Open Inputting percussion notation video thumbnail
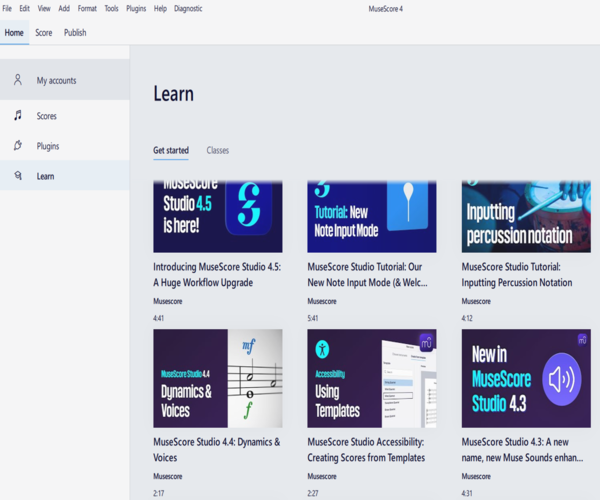Viewport: 600px width, 500px height. coord(526,216)
